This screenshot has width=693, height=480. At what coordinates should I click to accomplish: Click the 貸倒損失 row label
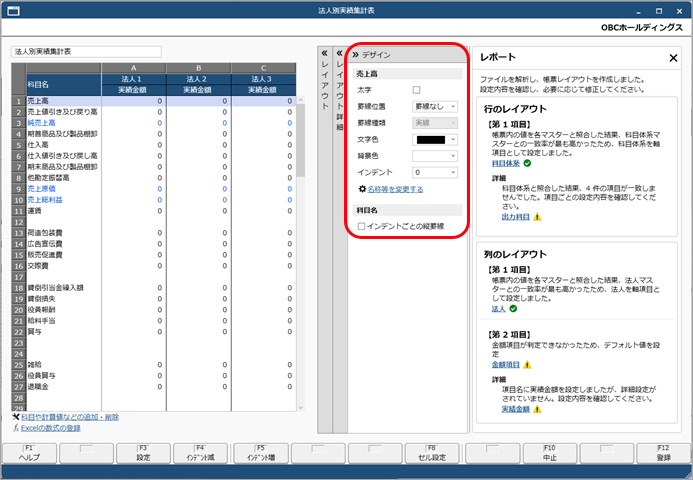(42, 298)
